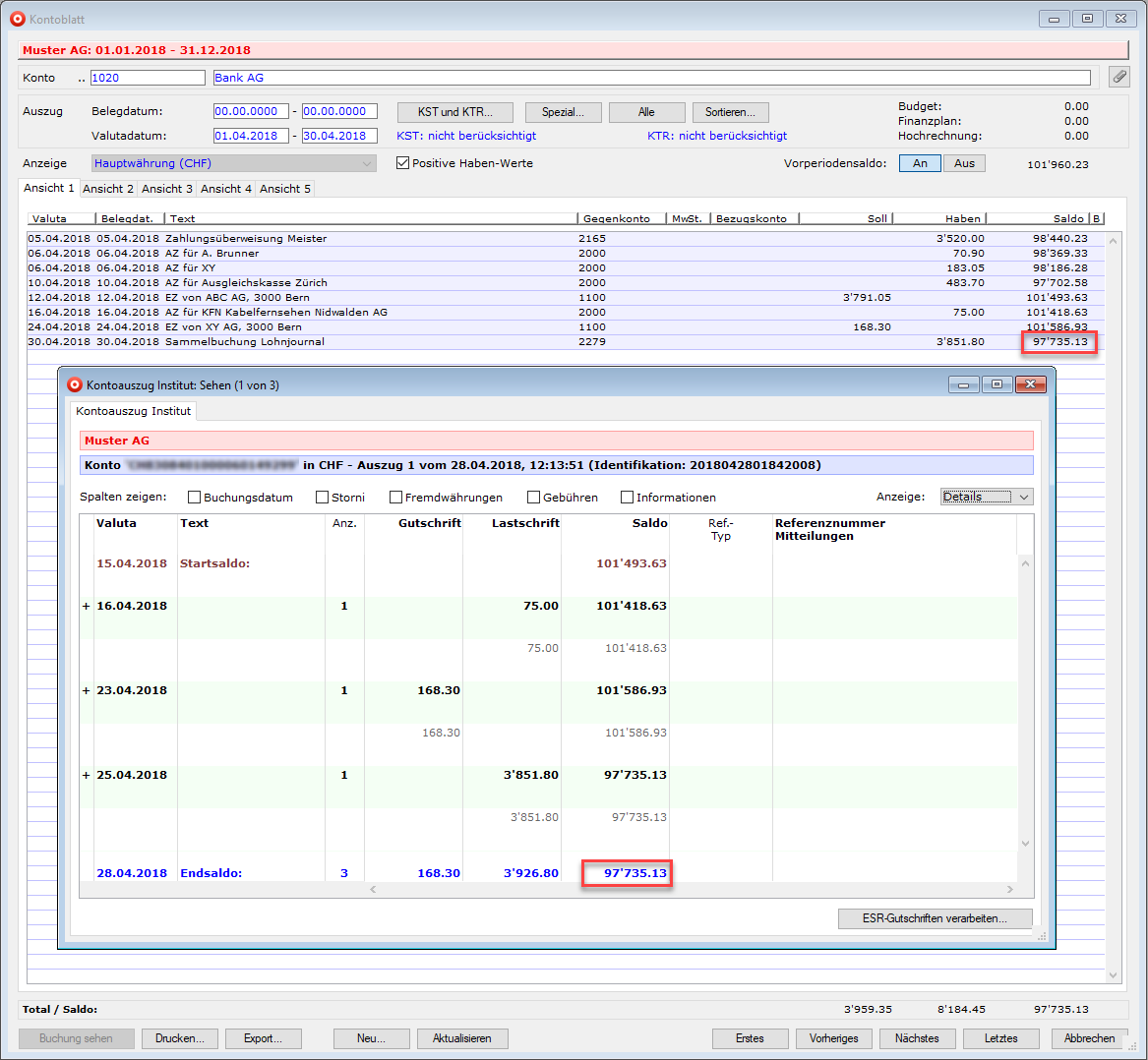Click the Konto number input field

point(148,78)
